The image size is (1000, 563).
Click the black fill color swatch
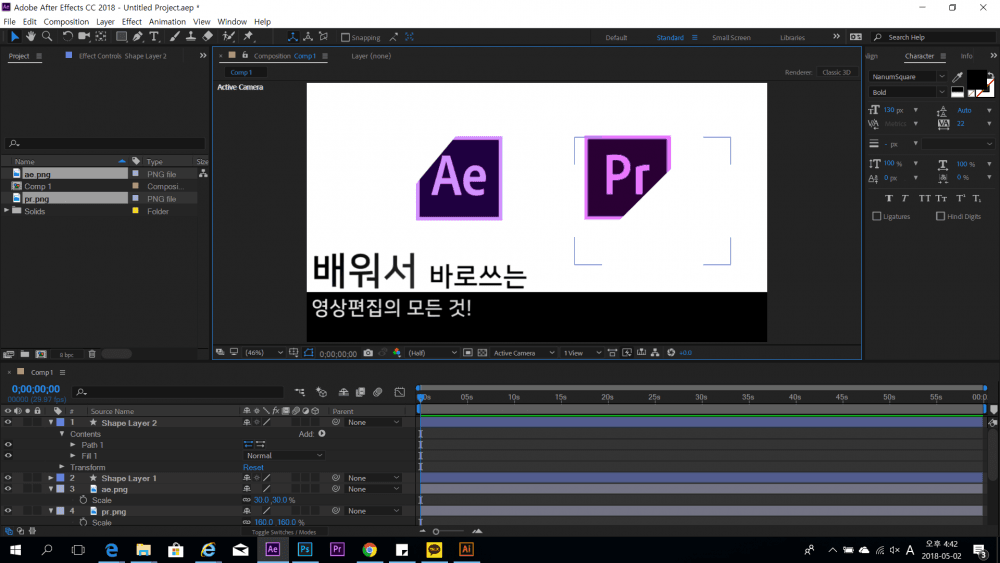(x=975, y=79)
